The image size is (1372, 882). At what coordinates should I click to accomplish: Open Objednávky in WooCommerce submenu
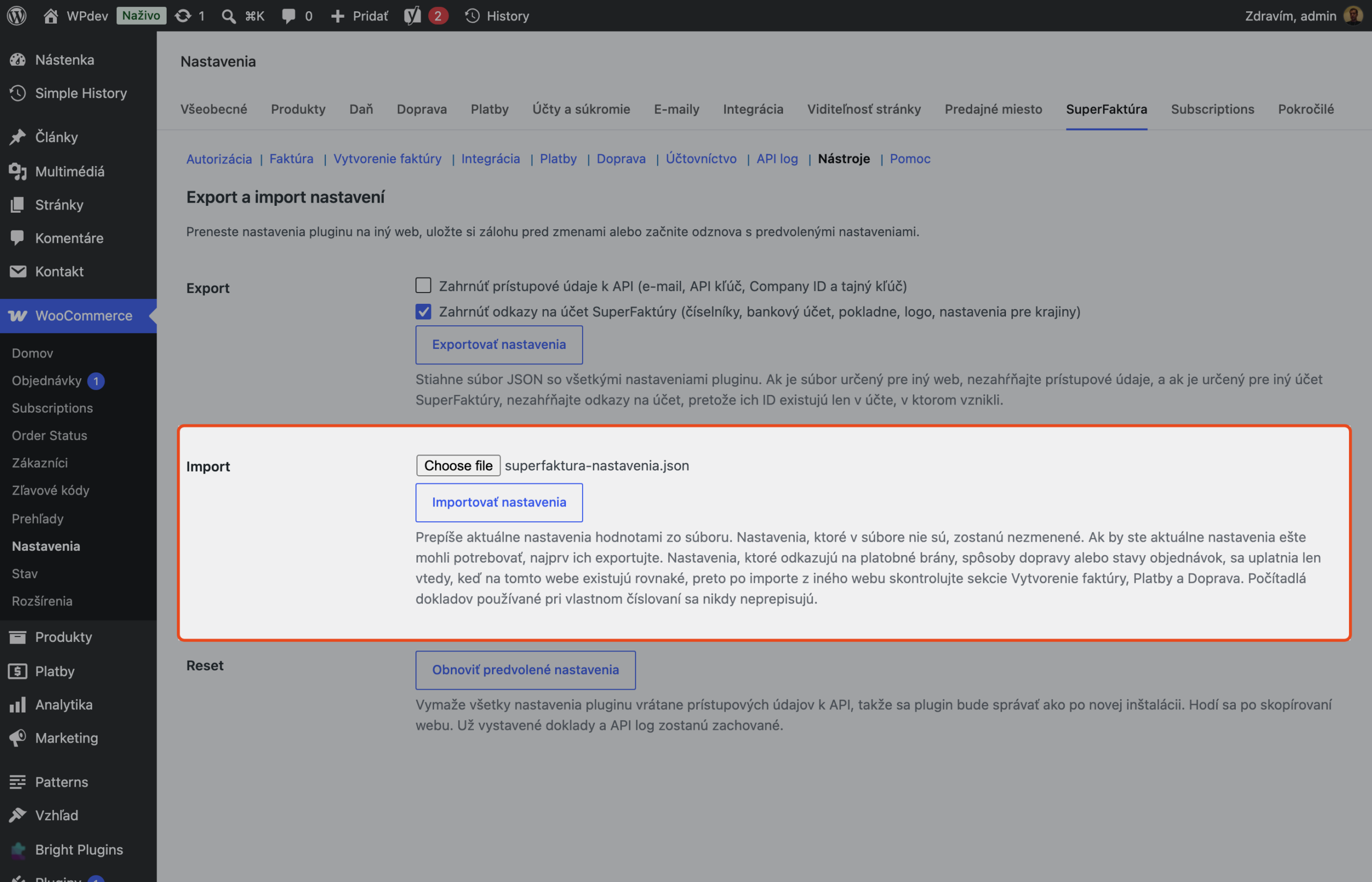click(x=47, y=380)
